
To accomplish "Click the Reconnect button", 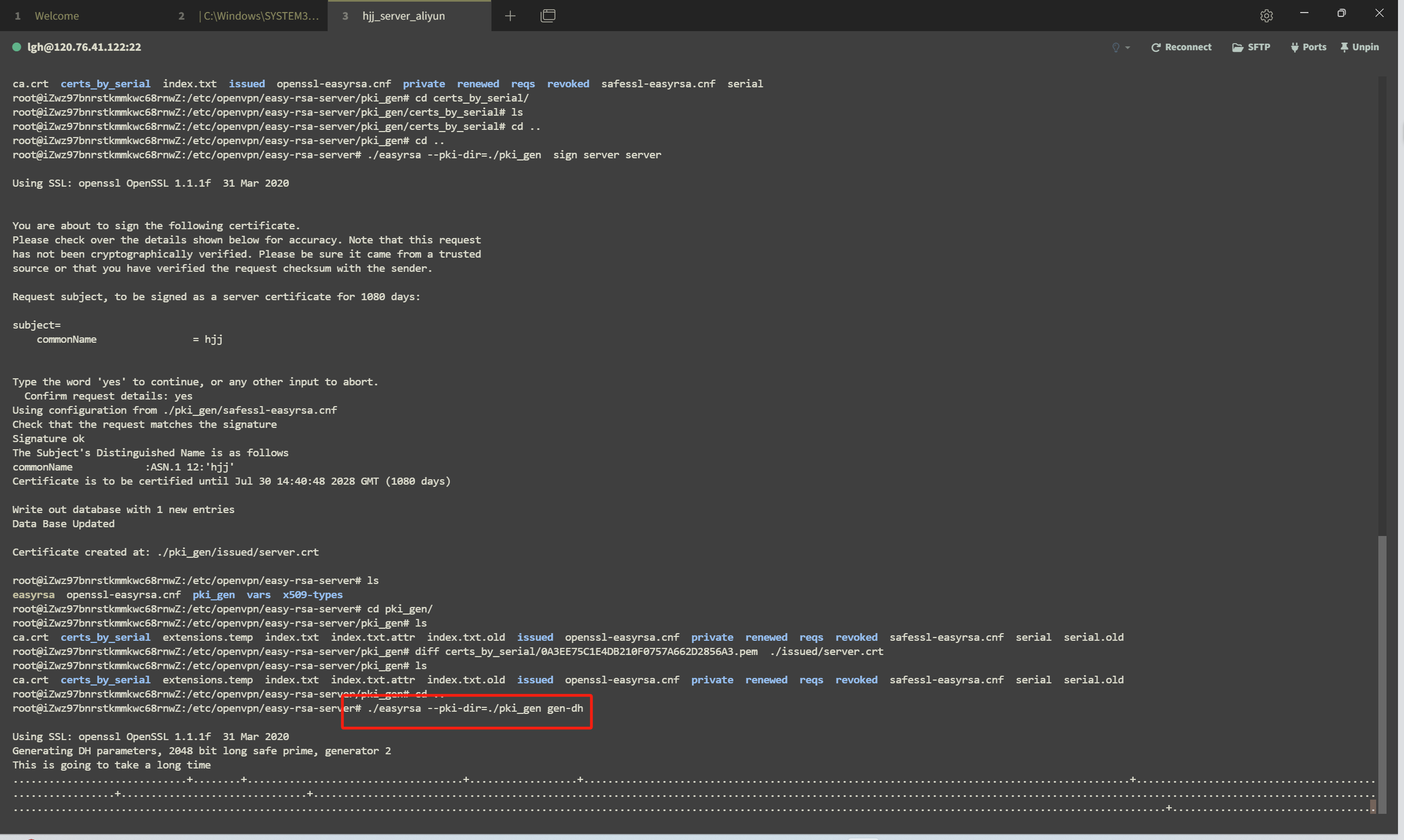I will [1181, 47].
